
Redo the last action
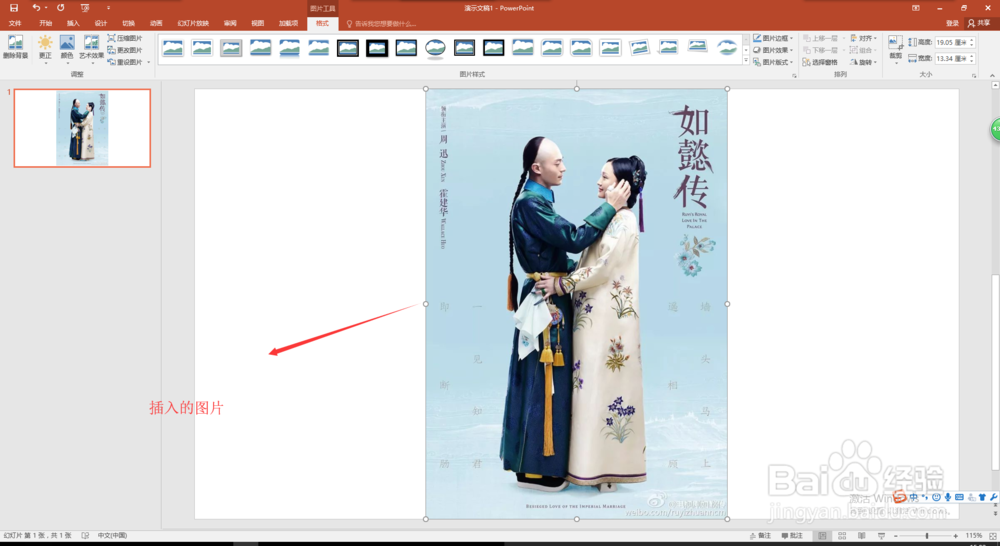tap(61, 8)
